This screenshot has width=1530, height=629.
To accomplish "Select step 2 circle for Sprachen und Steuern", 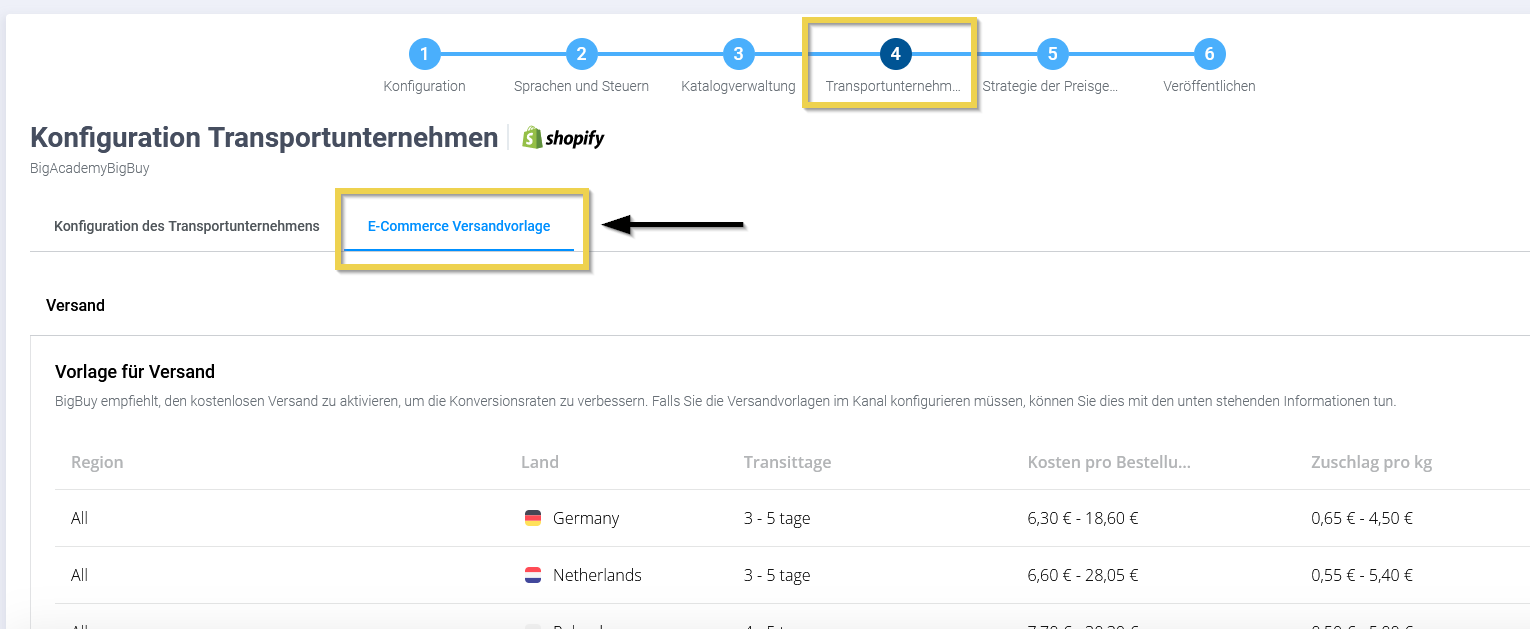I will 581,54.
